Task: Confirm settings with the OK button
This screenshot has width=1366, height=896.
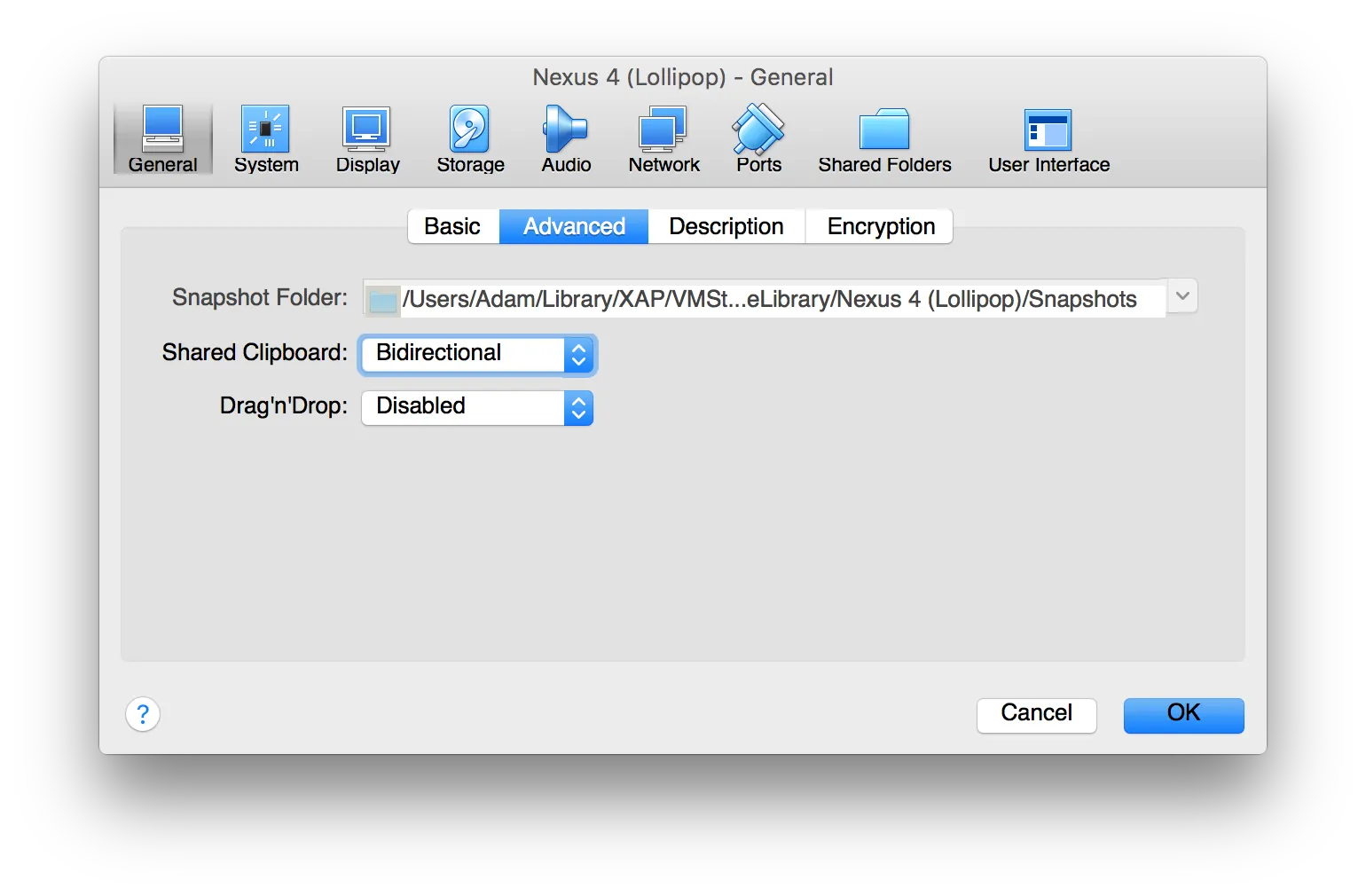Action: tap(1183, 714)
